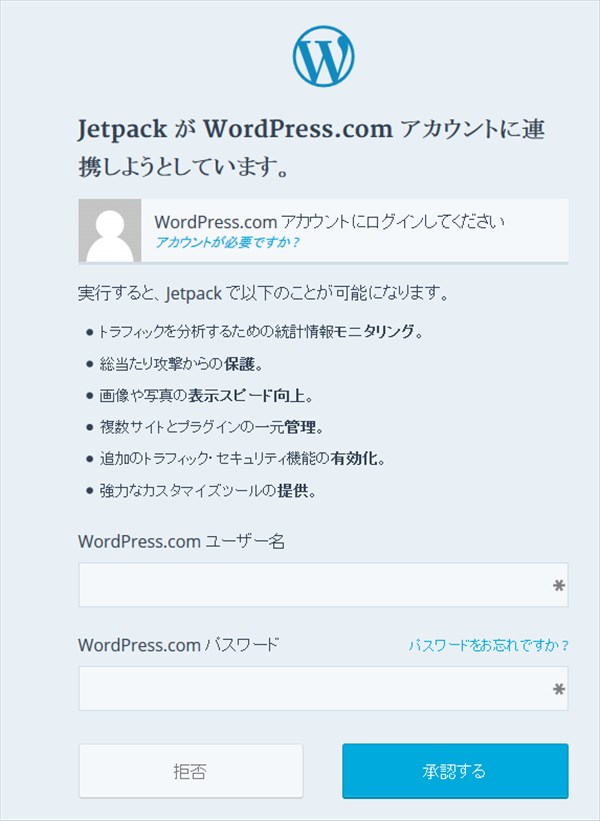Click the asterisk icon in password field
This screenshot has height=821, width=600.
[559, 689]
